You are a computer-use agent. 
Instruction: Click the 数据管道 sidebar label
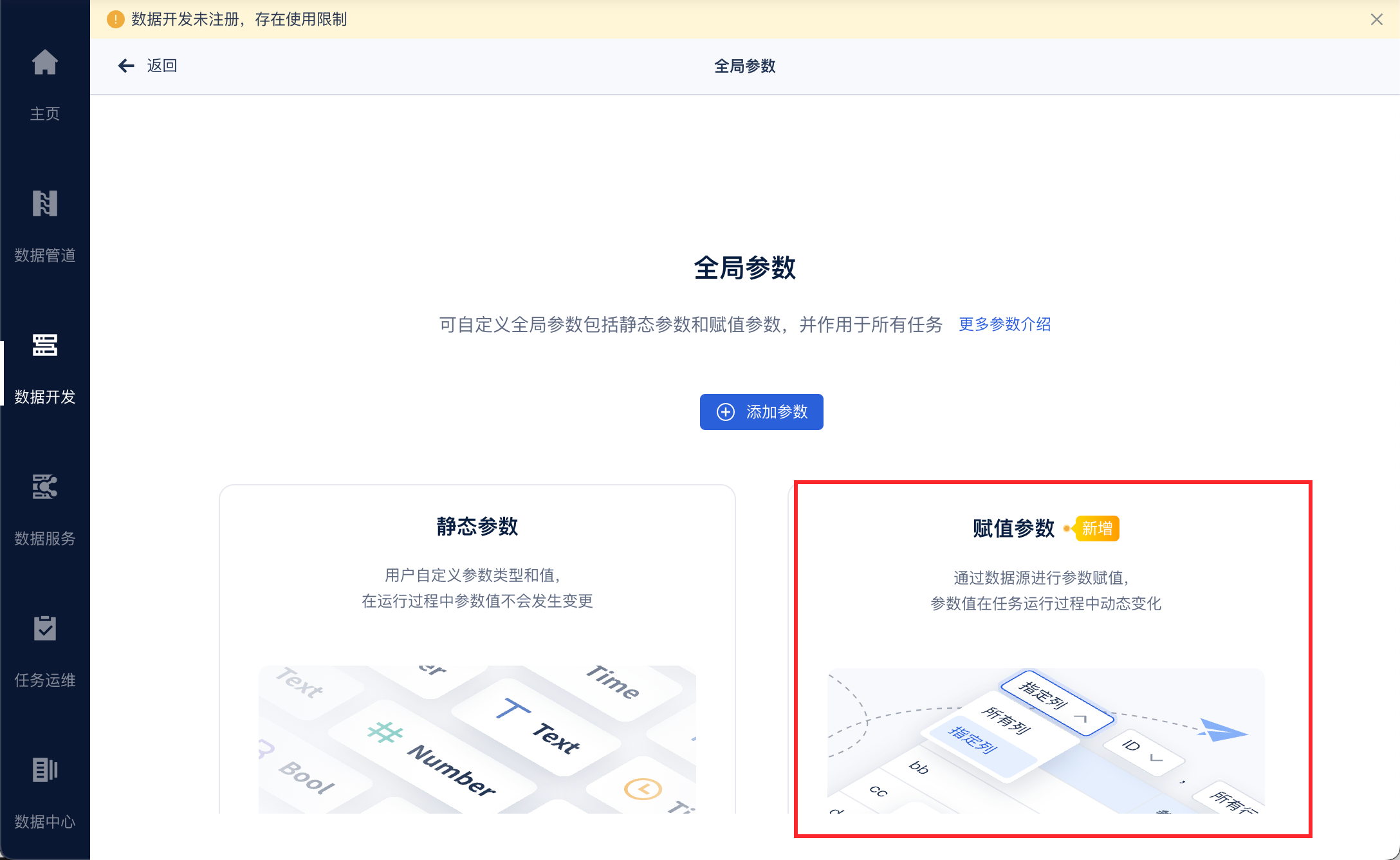point(45,256)
